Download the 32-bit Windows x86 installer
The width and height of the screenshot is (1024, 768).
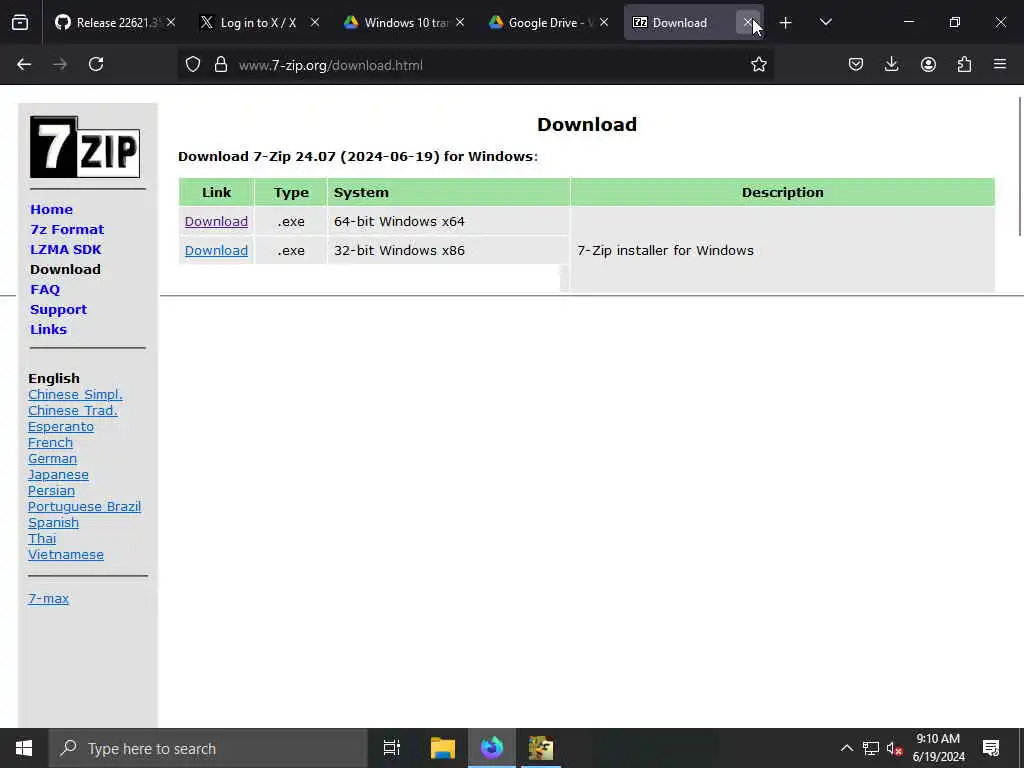pyautogui.click(x=216, y=250)
